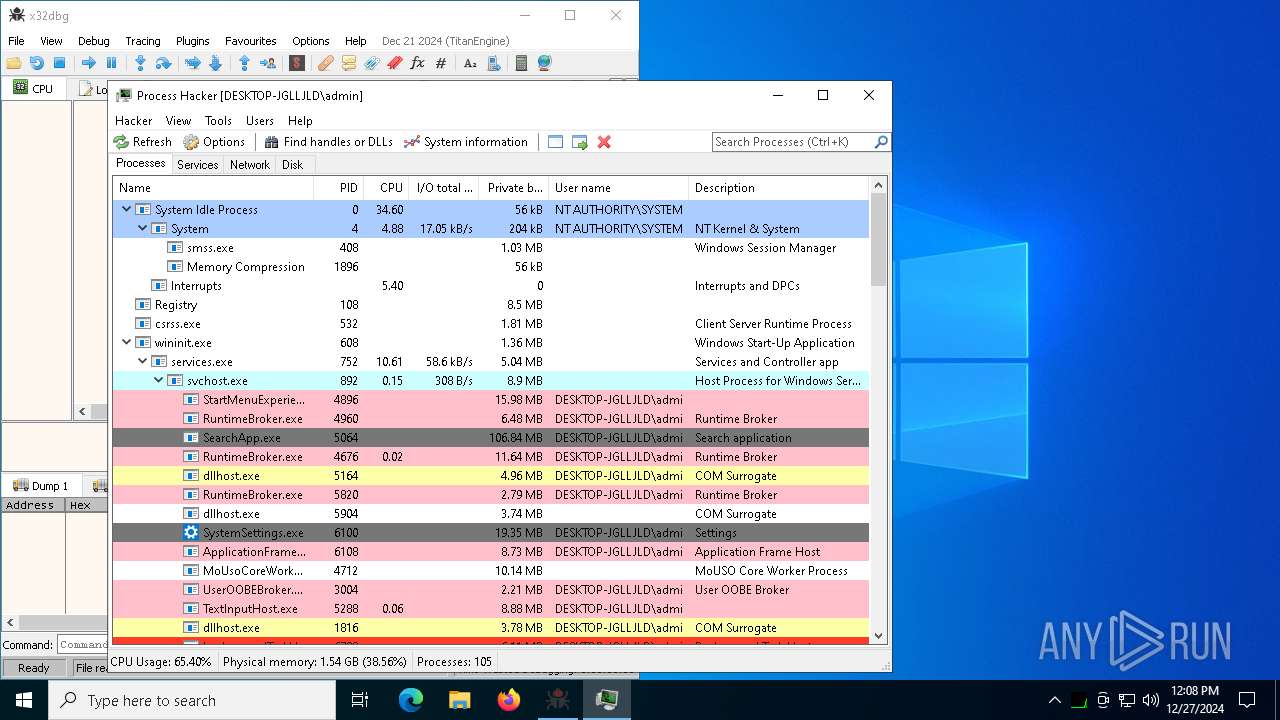Open the x32dbg calculator icon
Screen dimensions: 1280x720
pos(521,63)
